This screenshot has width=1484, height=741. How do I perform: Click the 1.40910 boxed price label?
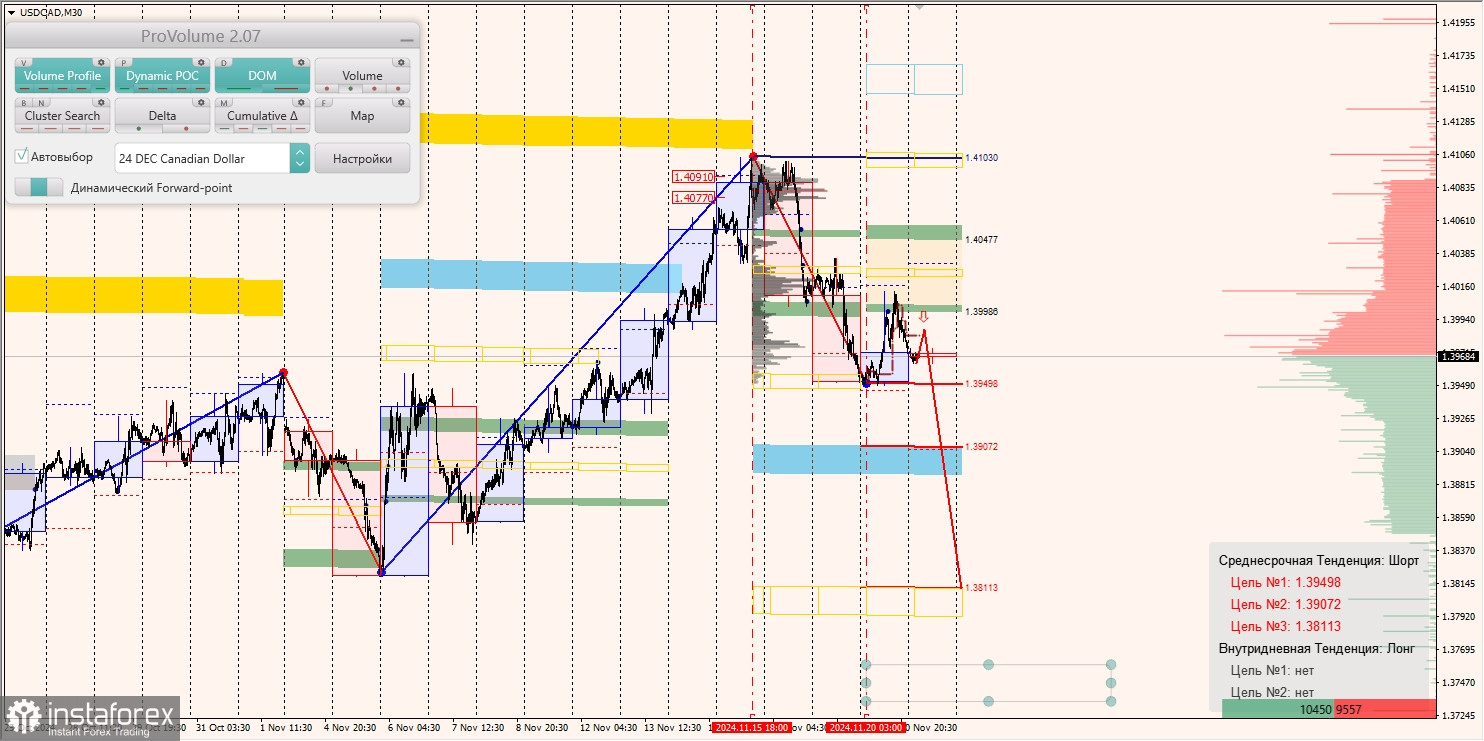tap(694, 177)
